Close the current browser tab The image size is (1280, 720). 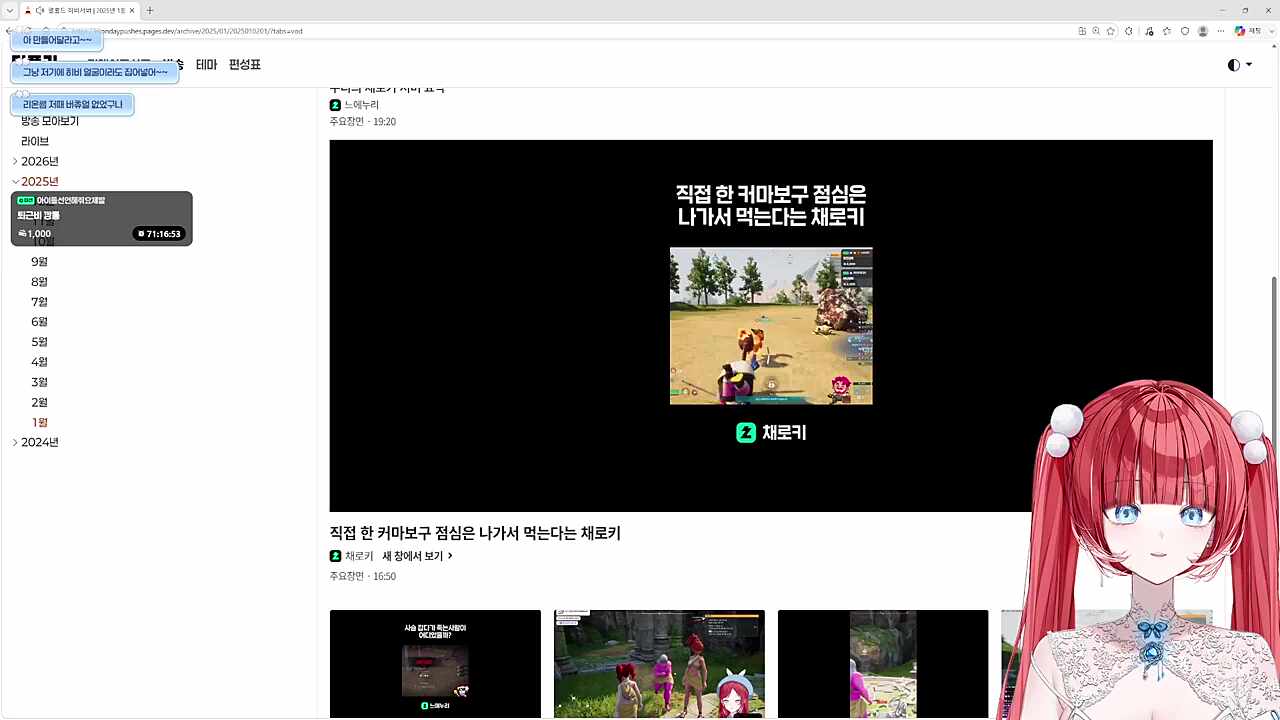132,10
